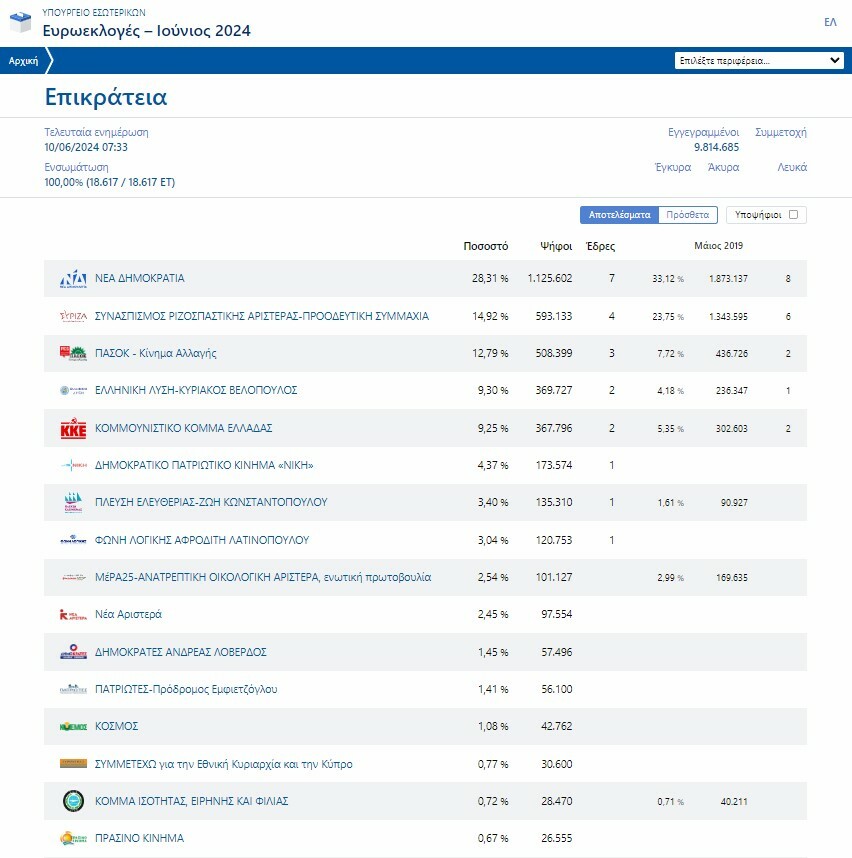
Task: Click the ΚΟΣΜΟΣ green logo
Action: click(73, 727)
